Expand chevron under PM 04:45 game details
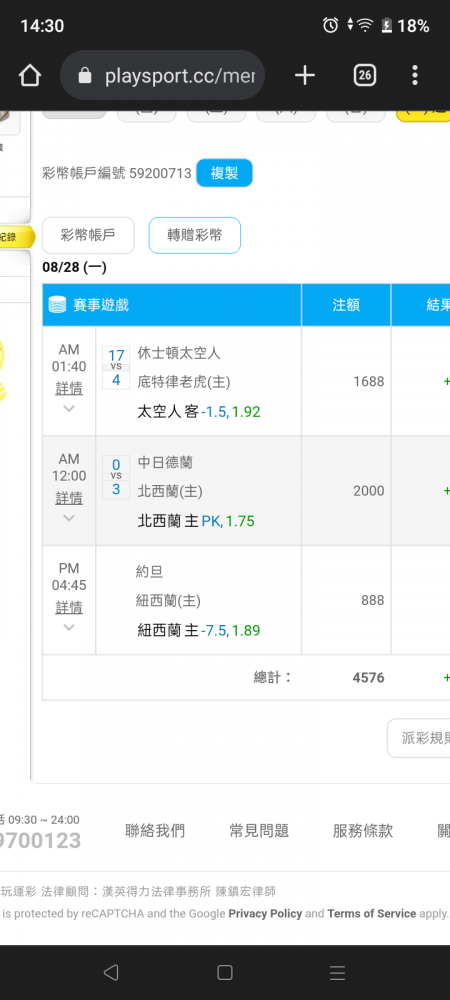This screenshot has width=450, height=1000. (x=69, y=628)
